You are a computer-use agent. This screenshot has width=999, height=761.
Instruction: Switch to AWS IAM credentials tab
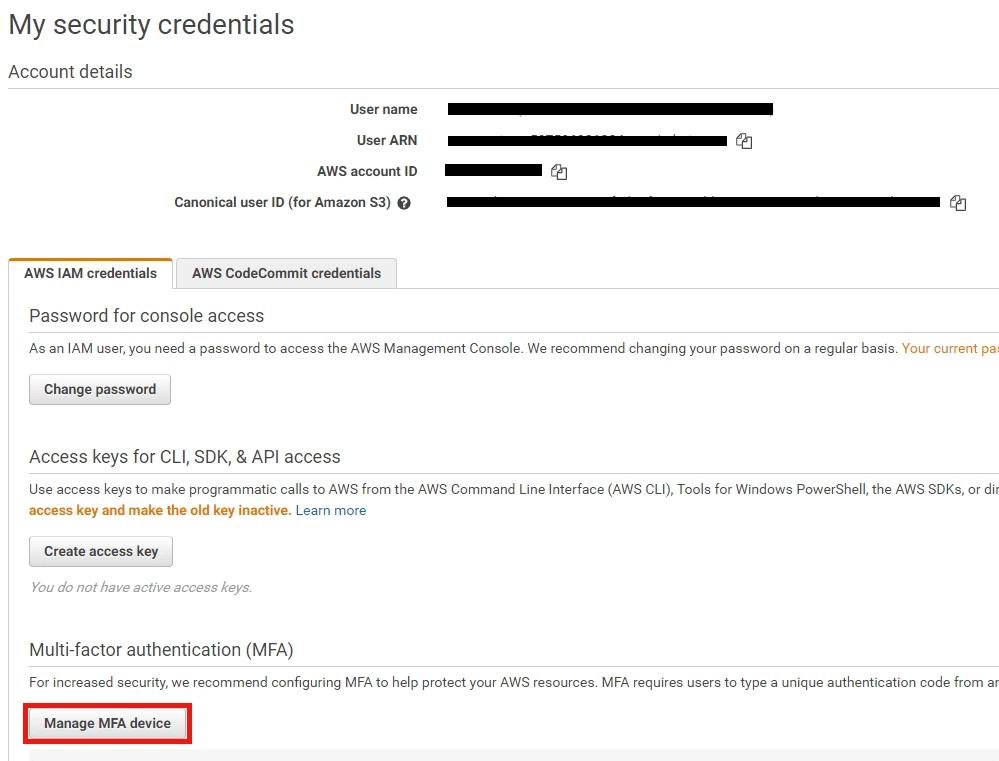coord(90,273)
